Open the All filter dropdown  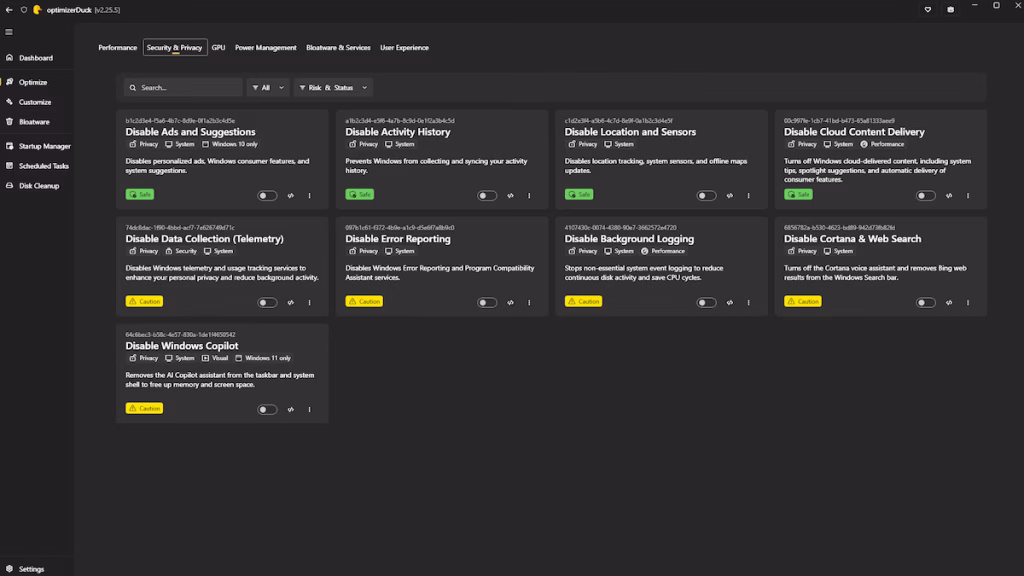[x=268, y=88]
